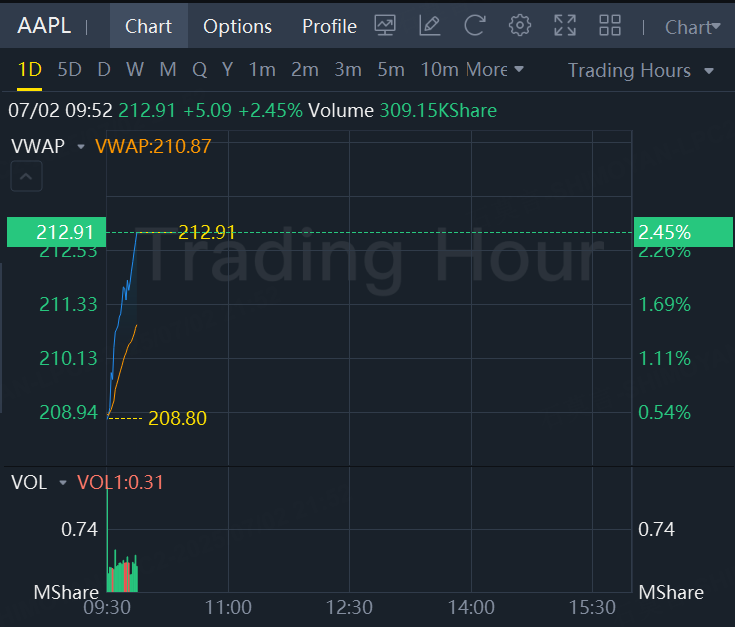Click the yellow 212.91 high price marker

point(206,232)
